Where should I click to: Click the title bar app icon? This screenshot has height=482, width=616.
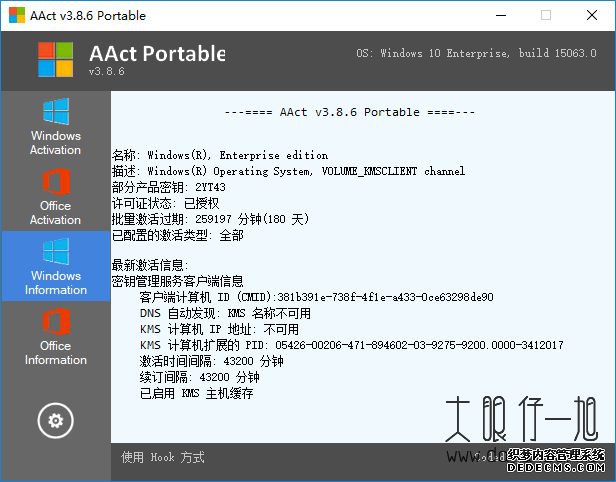click(x=17, y=15)
